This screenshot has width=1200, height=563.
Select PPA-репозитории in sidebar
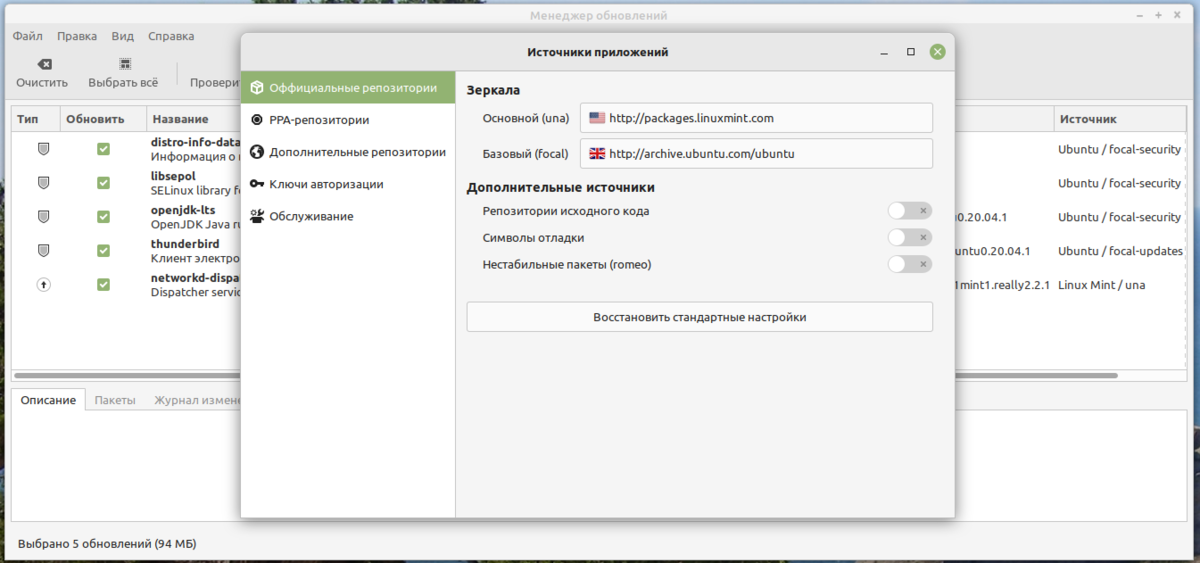click(x=348, y=120)
